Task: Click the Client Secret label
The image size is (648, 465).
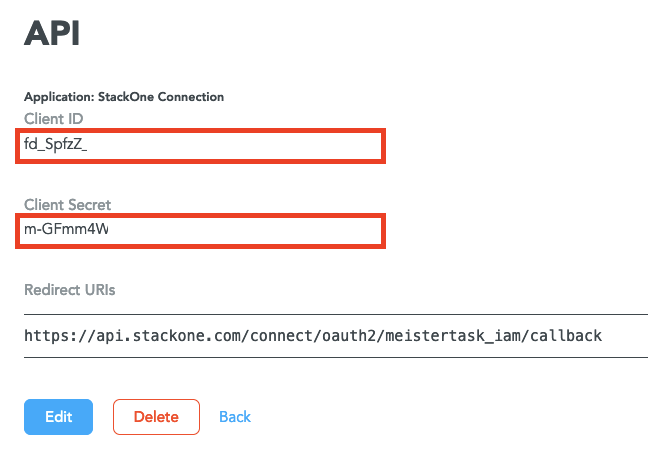Action: pyautogui.click(x=67, y=205)
